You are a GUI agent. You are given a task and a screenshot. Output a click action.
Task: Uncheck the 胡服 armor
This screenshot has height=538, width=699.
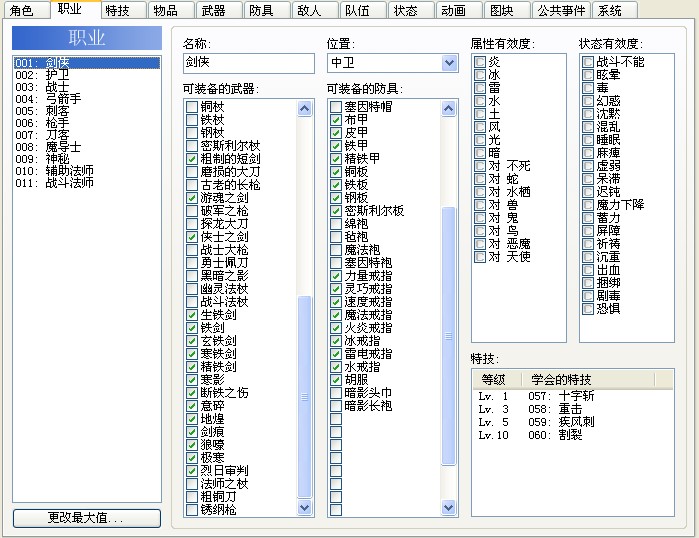[x=336, y=380]
